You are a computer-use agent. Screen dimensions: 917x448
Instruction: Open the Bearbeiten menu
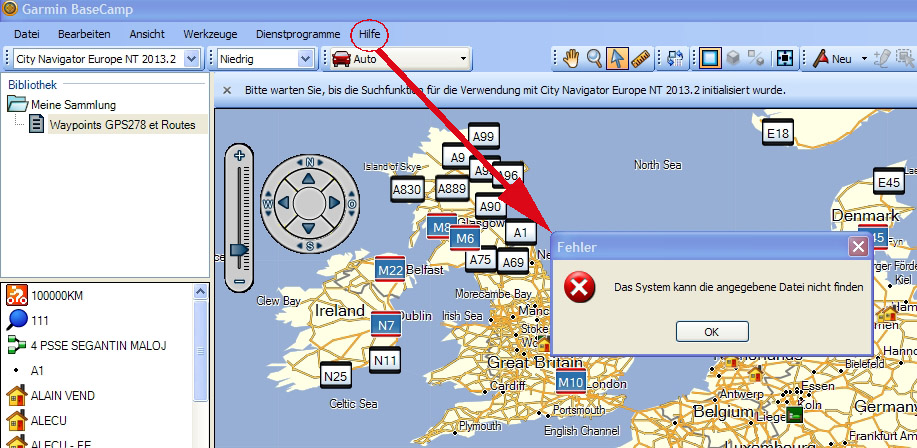[84, 35]
